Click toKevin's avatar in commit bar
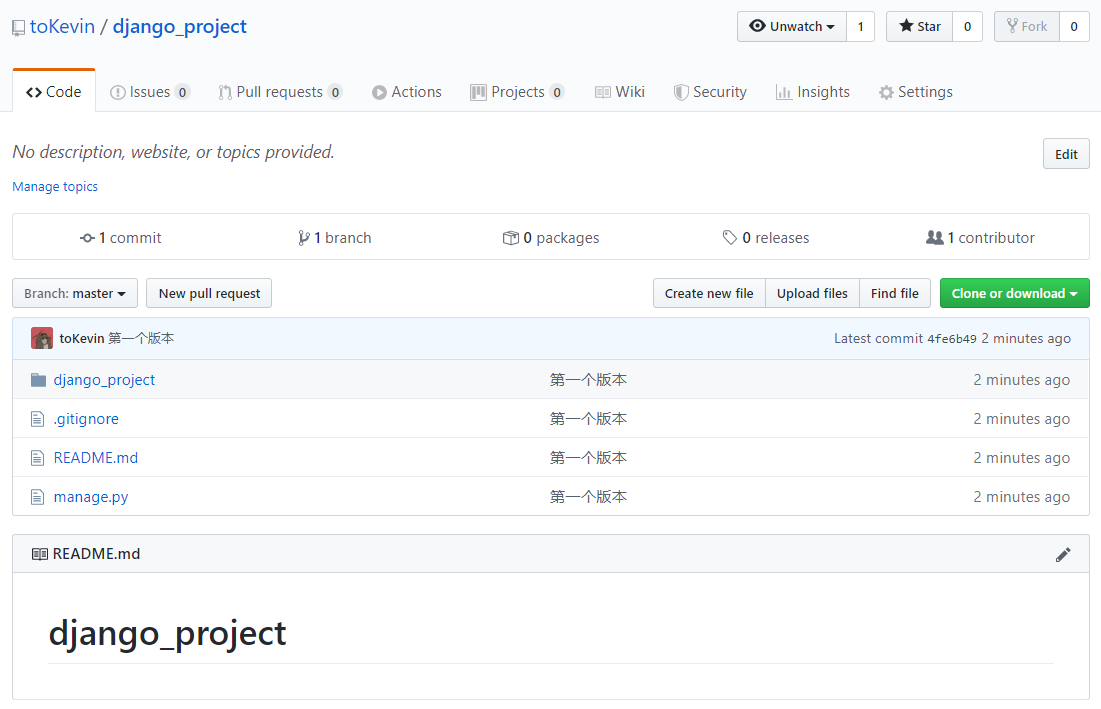Image resolution: width=1101 pixels, height=709 pixels. [x=42, y=338]
